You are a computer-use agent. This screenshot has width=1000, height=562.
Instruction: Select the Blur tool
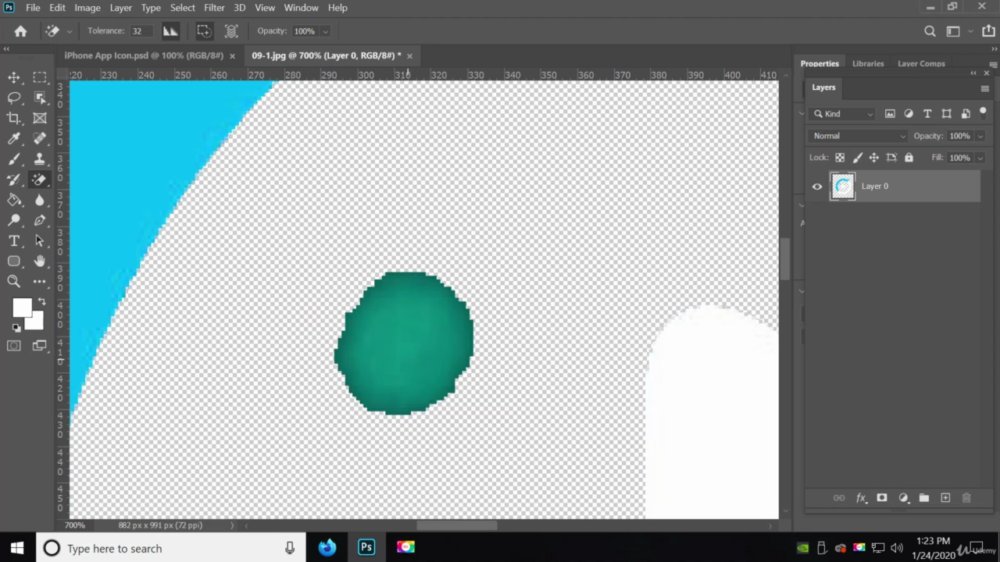point(40,200)
